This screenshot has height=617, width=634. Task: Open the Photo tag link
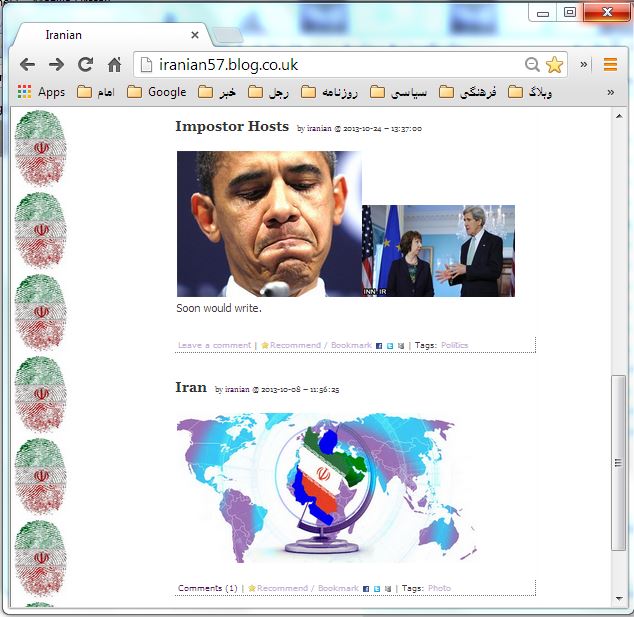coord(439,588)
